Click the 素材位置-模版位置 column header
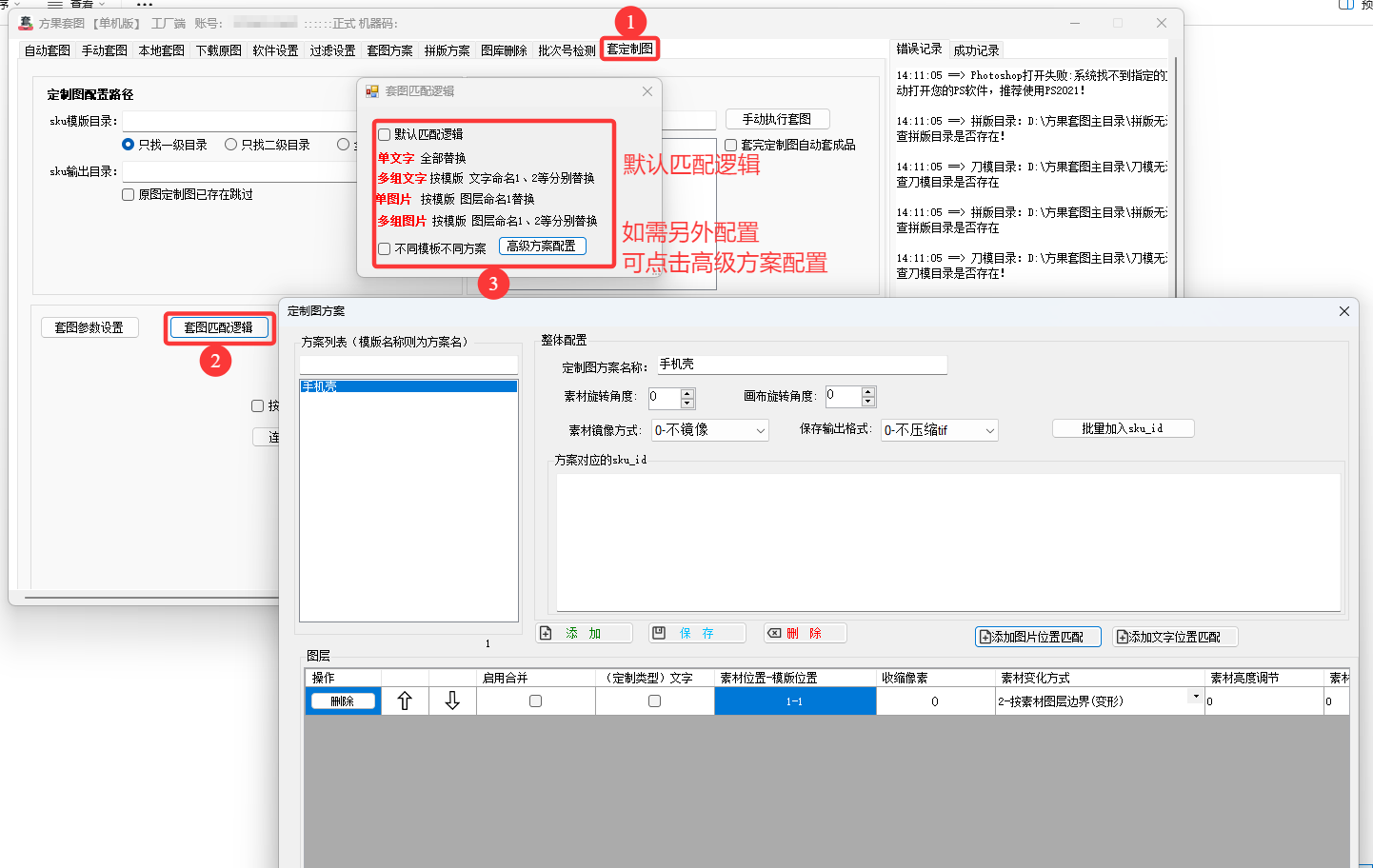 click(795, 678)
